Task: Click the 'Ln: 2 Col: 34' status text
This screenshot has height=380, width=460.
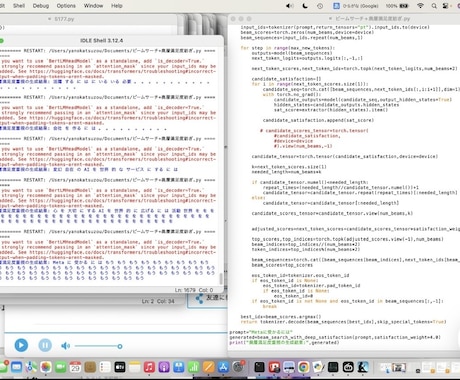Action: (158, 301)
